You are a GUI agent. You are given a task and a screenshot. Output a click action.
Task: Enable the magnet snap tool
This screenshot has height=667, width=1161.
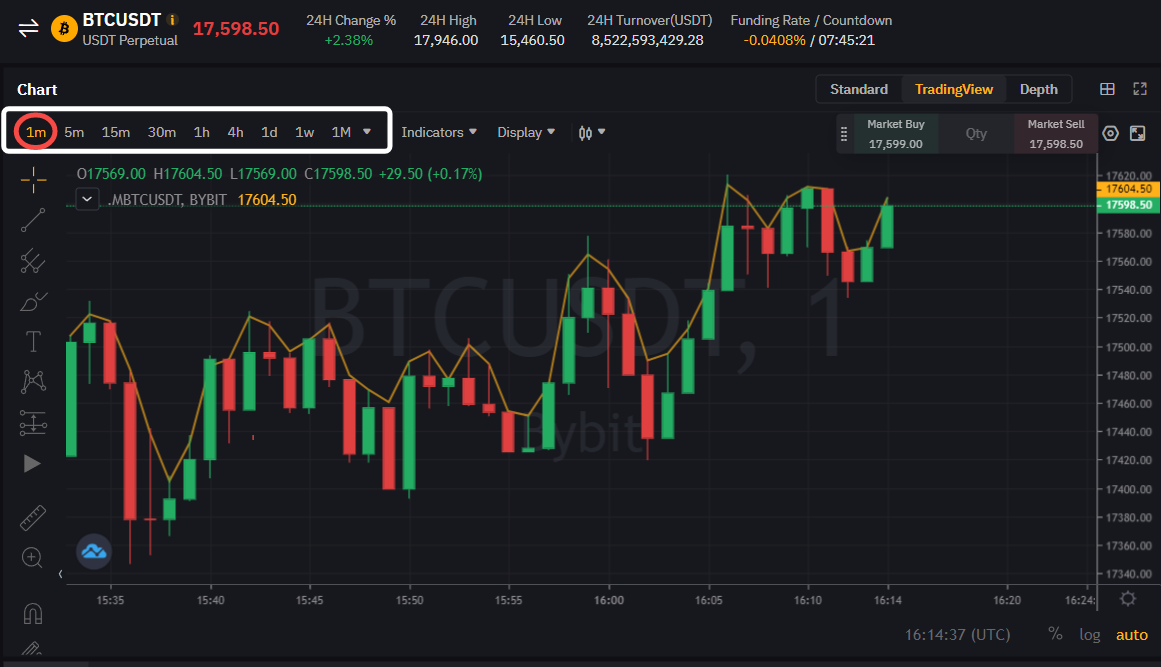coord(33,612)
